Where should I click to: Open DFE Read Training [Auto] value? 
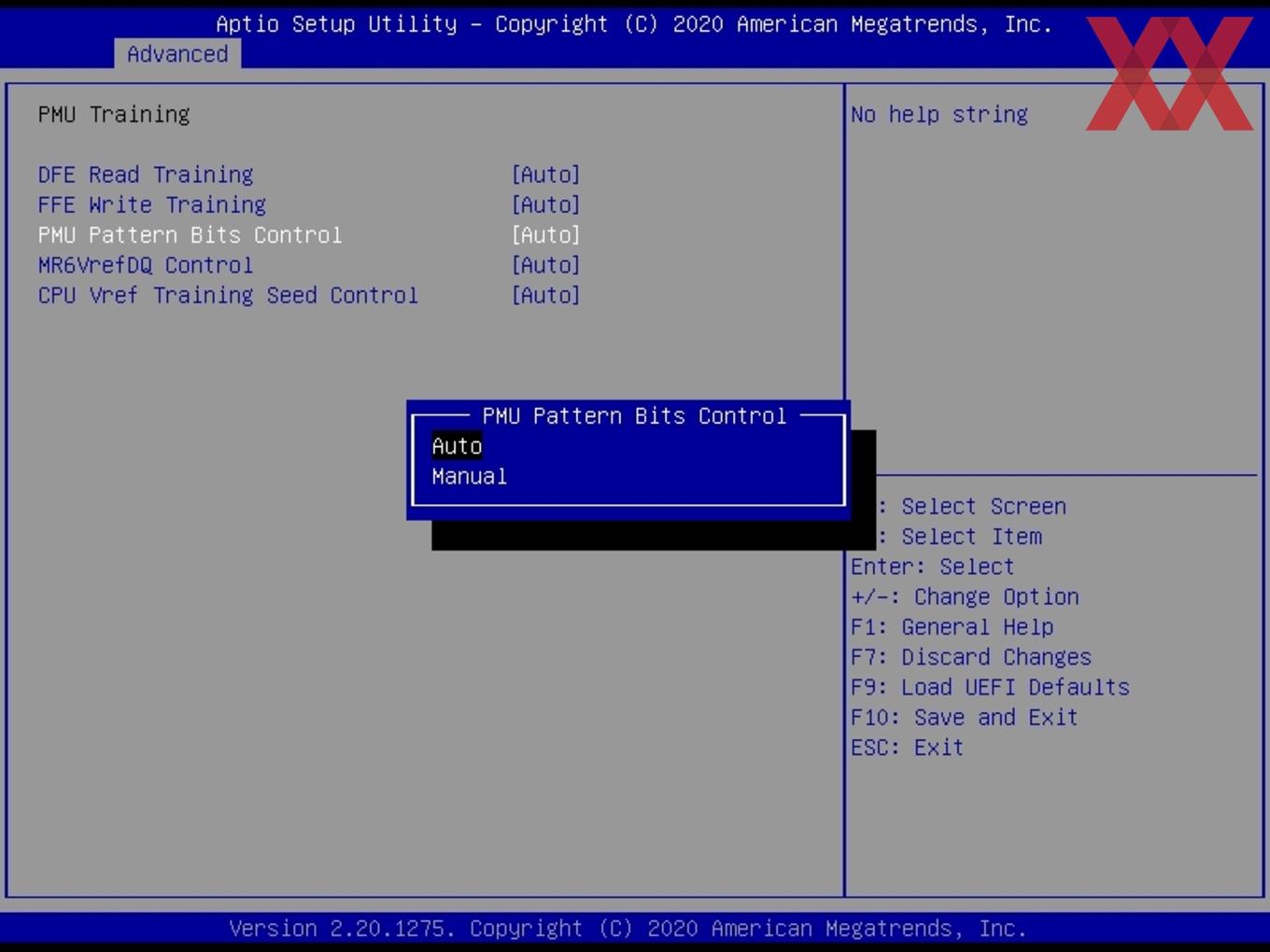tap(546, 175)
